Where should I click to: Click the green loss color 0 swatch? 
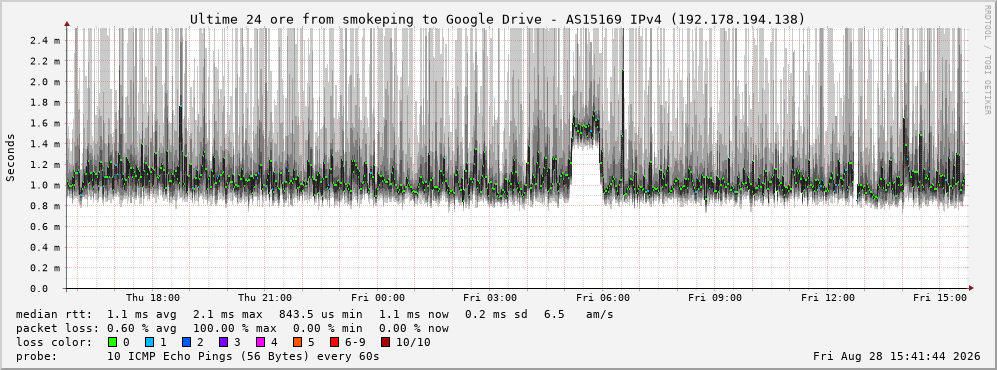tap(113, 343)
